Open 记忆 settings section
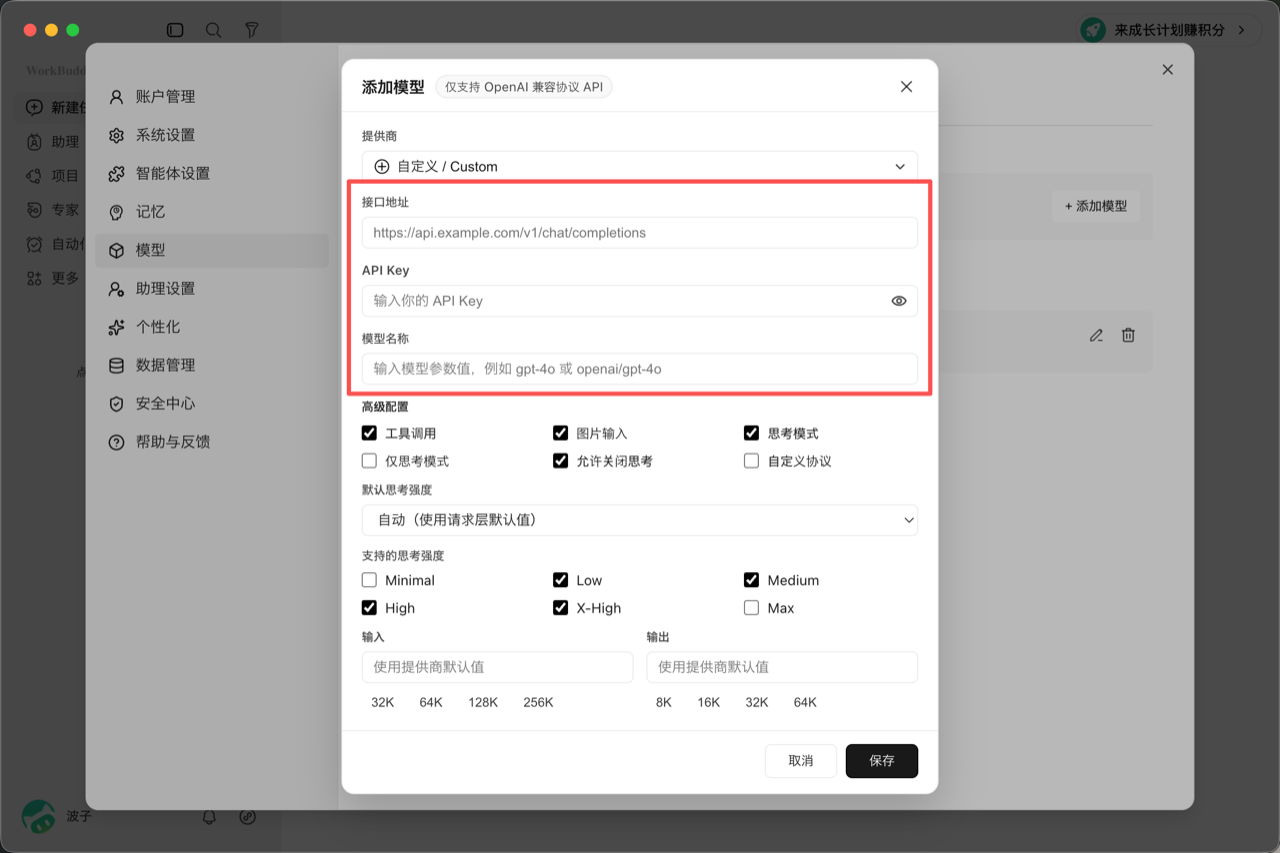 [211, 212]
